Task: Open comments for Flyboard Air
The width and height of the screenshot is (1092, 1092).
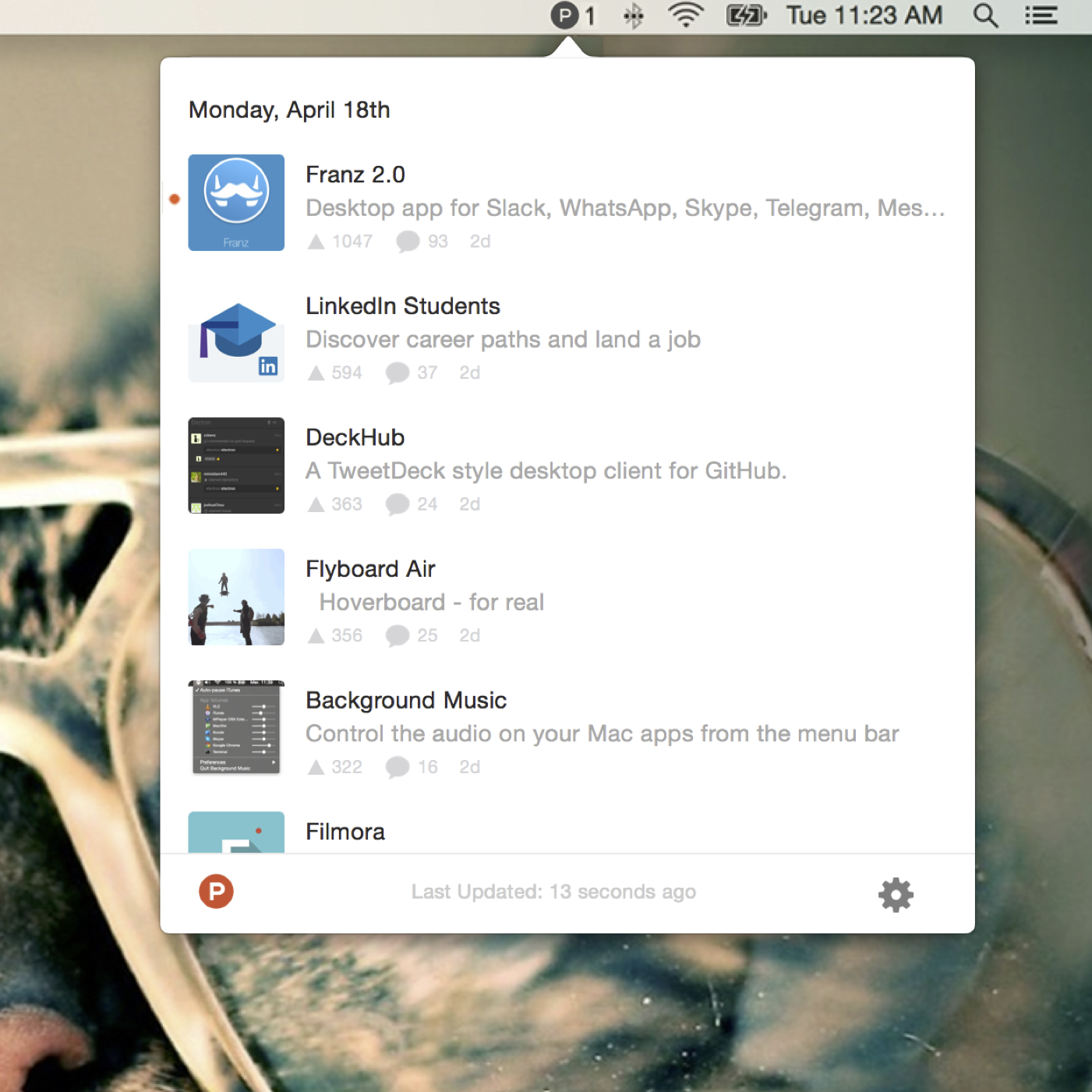Action: 398,635
